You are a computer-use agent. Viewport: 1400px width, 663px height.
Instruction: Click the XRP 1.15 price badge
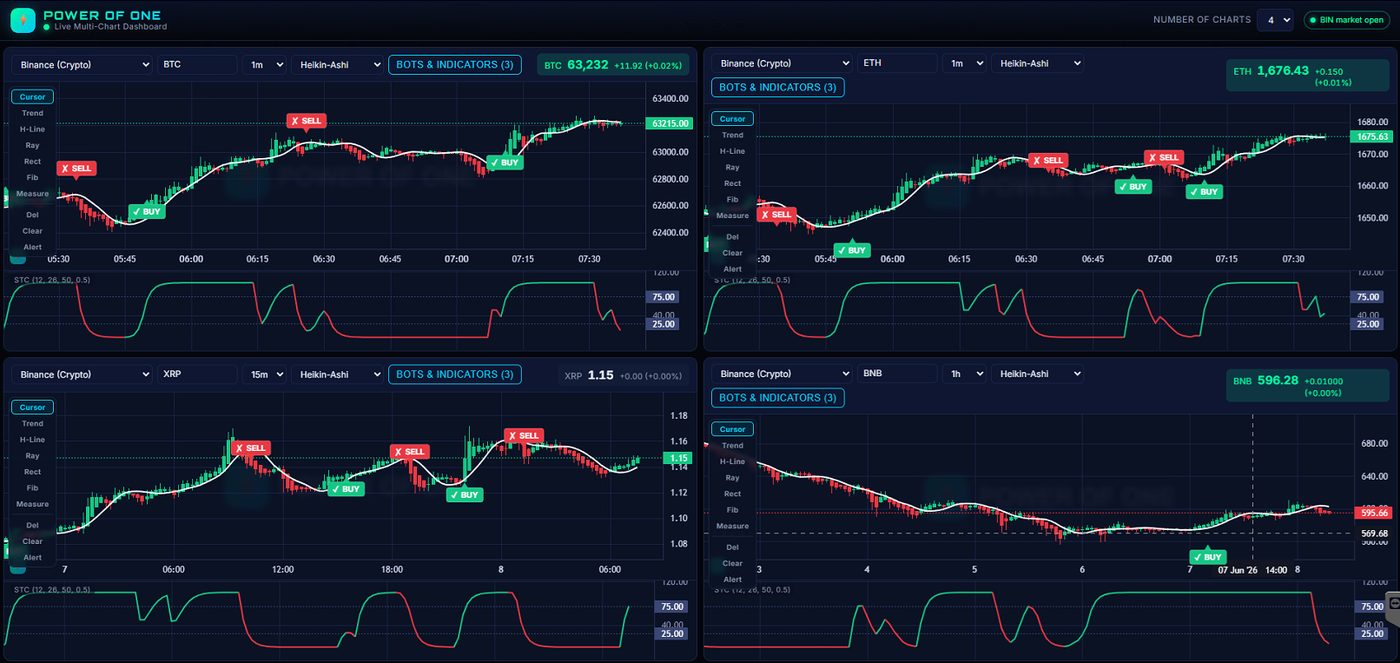(x=624, y=376)
